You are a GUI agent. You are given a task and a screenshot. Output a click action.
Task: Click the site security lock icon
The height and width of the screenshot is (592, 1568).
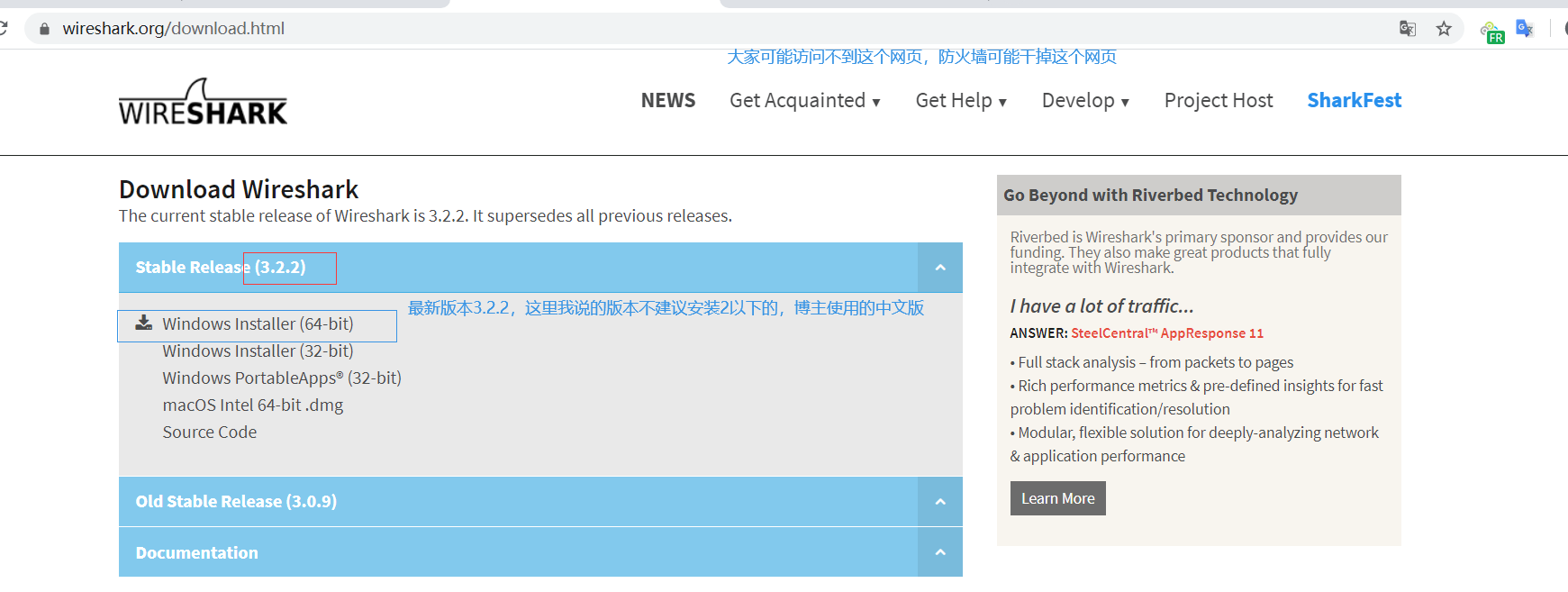pos(44,29)
